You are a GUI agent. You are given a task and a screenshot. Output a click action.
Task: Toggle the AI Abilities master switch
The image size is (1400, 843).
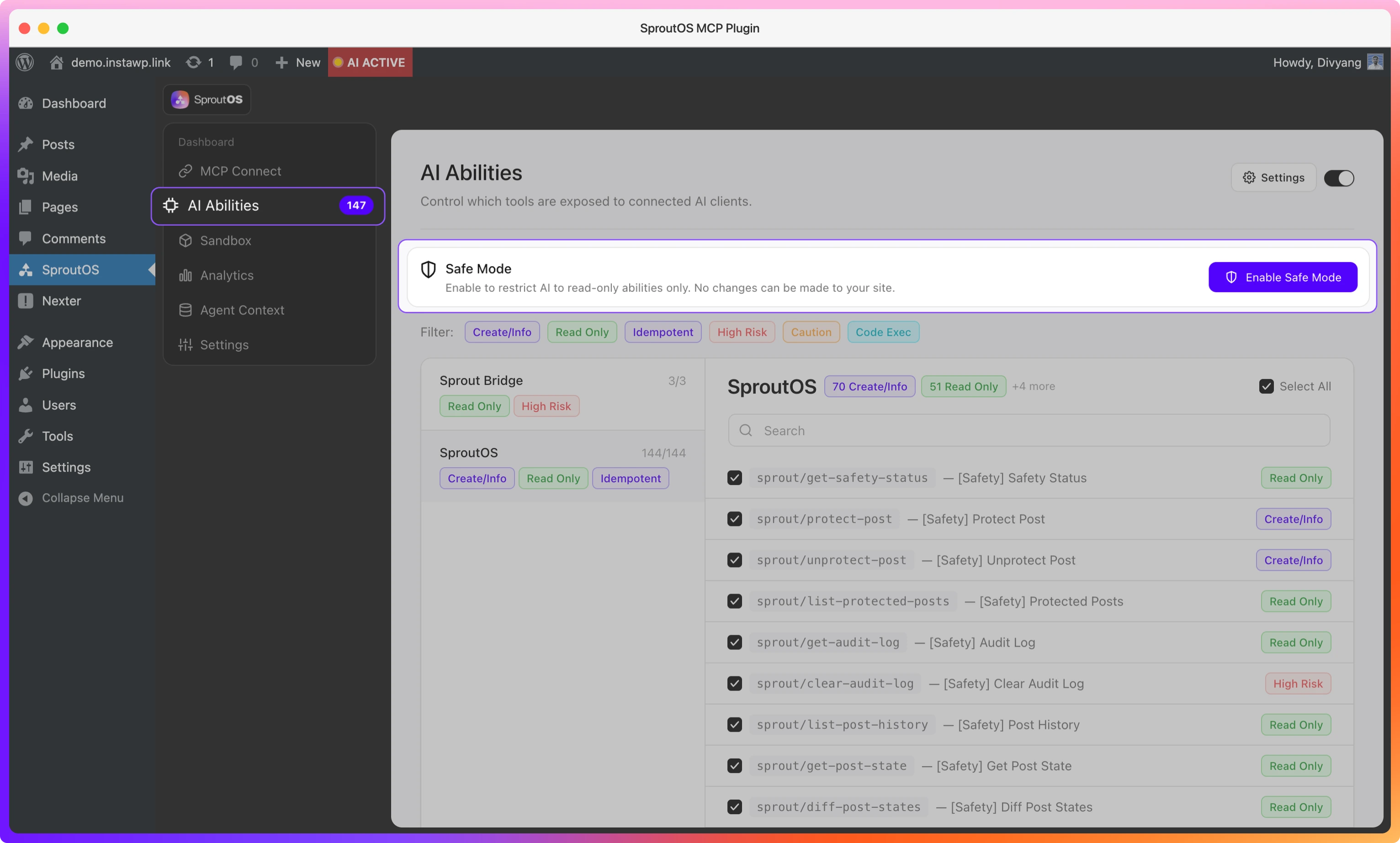[x=1339, y=178]
